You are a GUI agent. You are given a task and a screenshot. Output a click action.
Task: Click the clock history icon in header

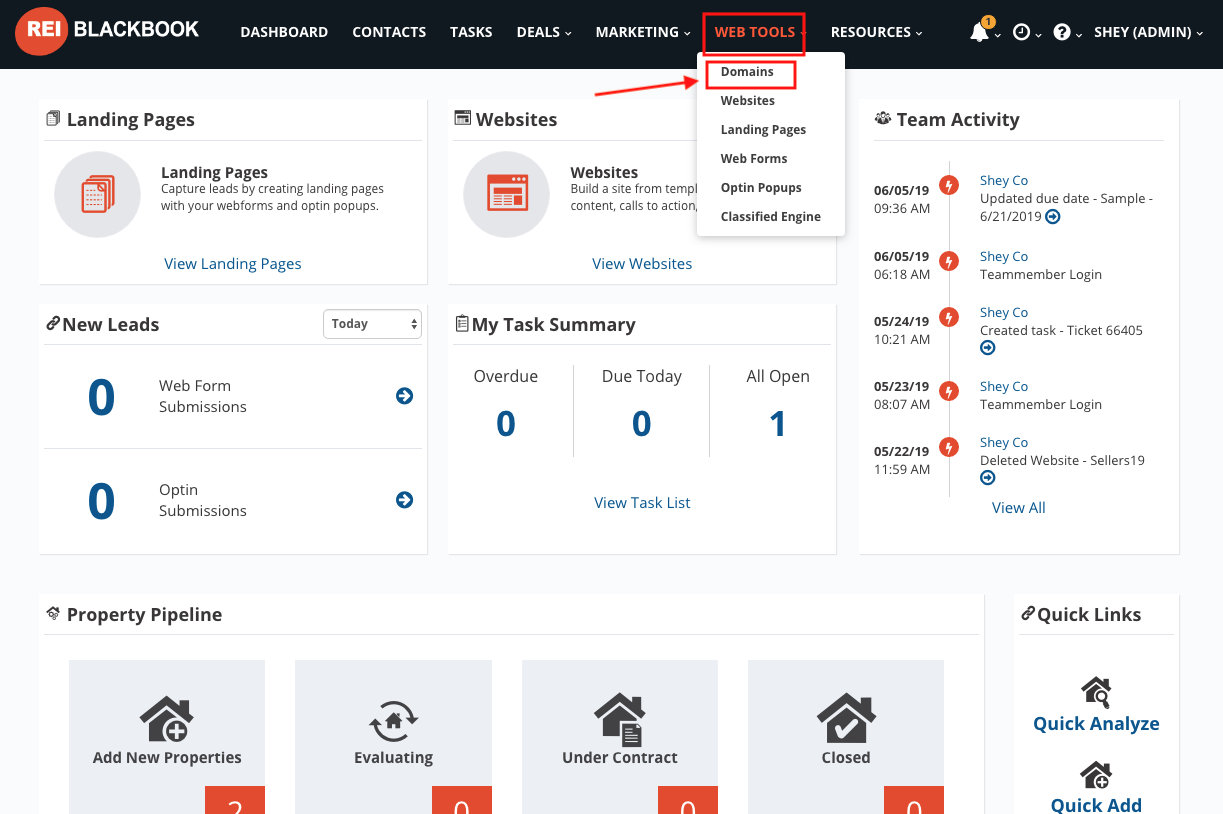[1021, 32]
